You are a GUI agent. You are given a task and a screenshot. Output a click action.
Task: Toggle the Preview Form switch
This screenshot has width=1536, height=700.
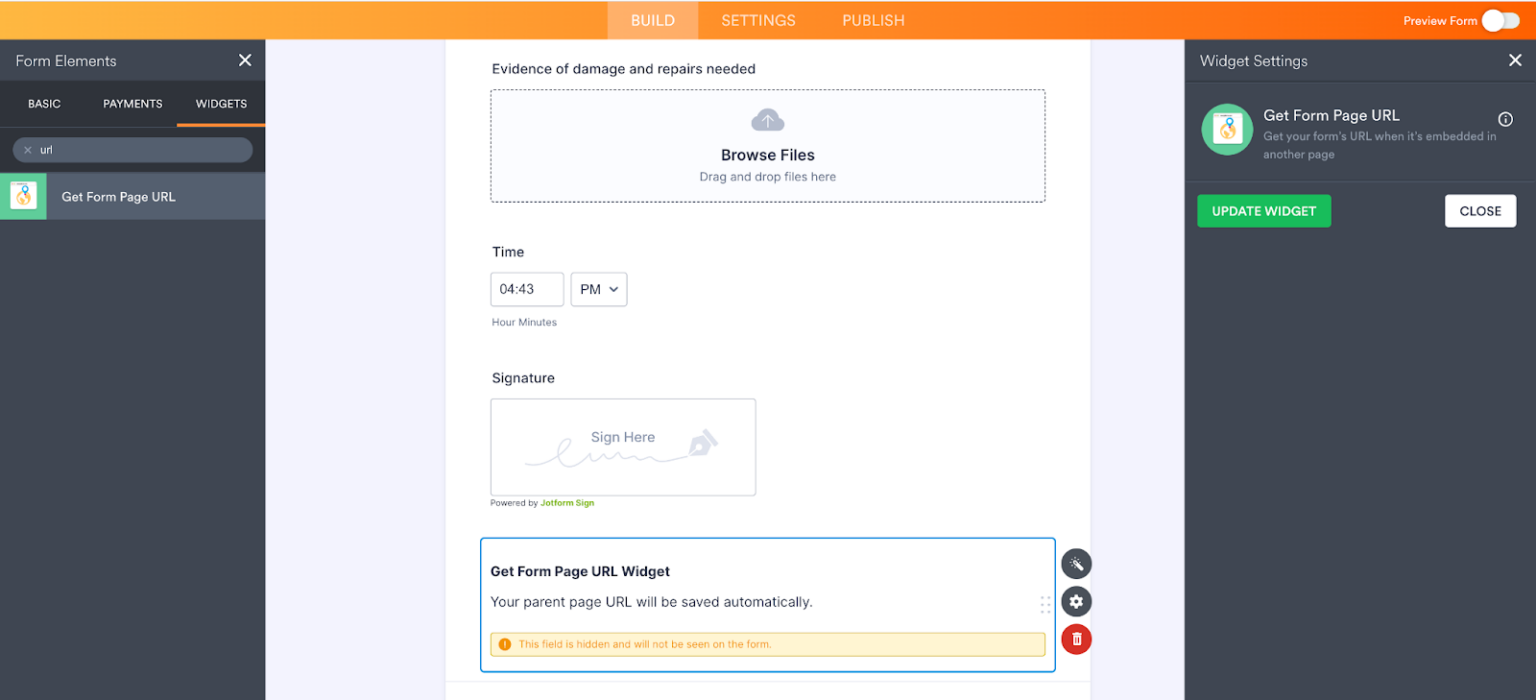point(1500,20)
